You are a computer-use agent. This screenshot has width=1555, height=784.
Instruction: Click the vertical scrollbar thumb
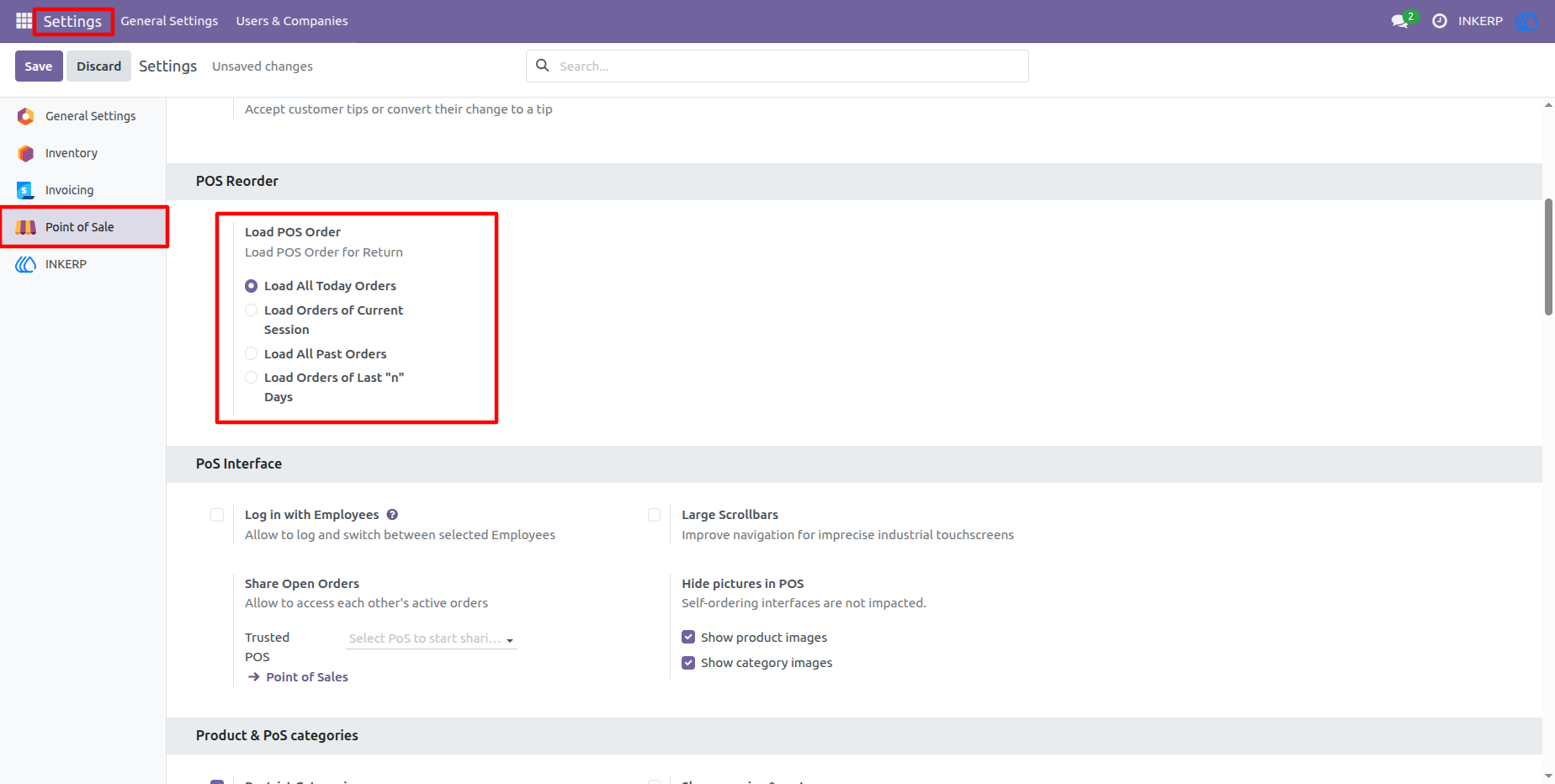point(1548,257)
